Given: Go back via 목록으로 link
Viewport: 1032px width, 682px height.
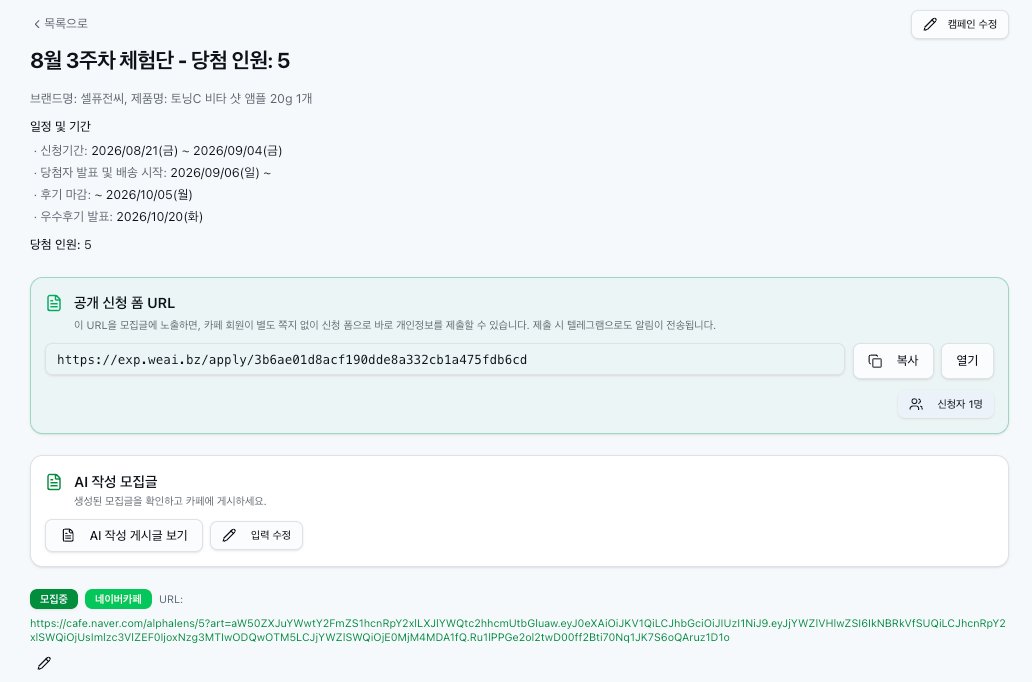Looking at the screenshot, I should click(60, 24).
